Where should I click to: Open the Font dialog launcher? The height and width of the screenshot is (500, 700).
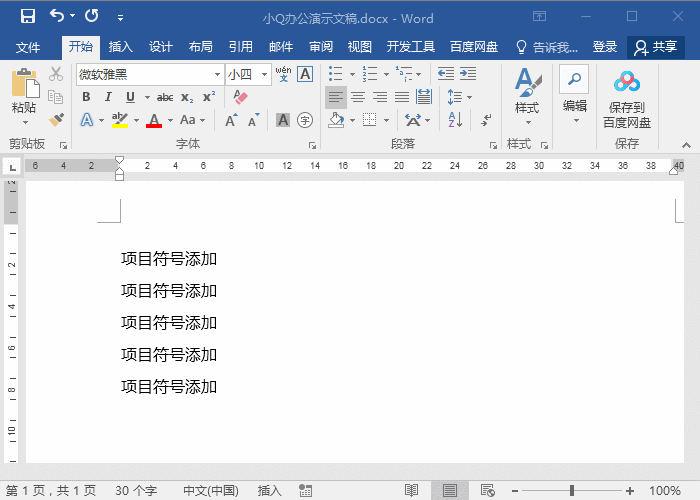(312, 146)
